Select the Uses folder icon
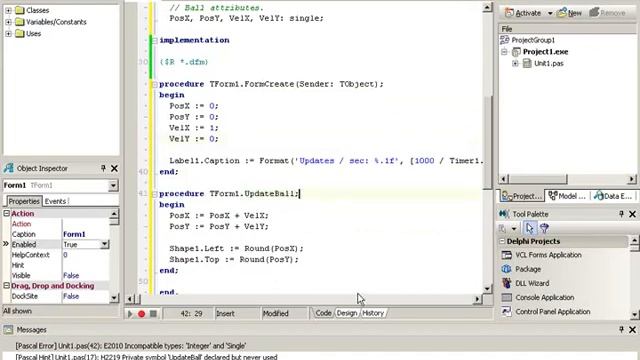 pyautogui.click(x=20, y=34)
